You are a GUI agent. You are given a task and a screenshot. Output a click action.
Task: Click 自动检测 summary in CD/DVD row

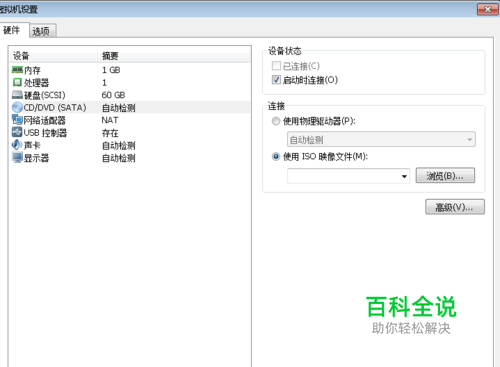click(119, 108)
